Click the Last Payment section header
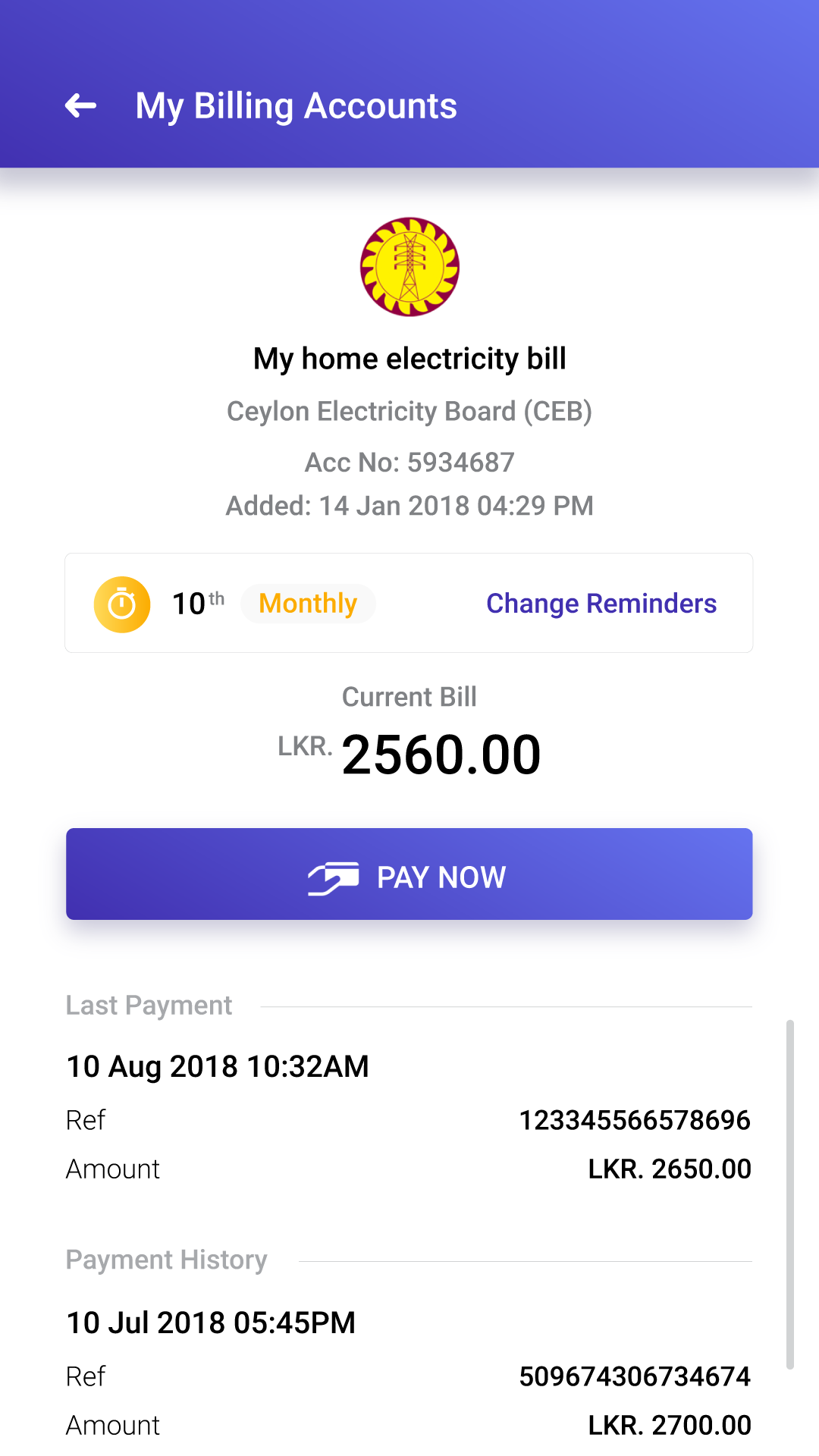Viewport: 819px width, 1456px height. 149,1006
